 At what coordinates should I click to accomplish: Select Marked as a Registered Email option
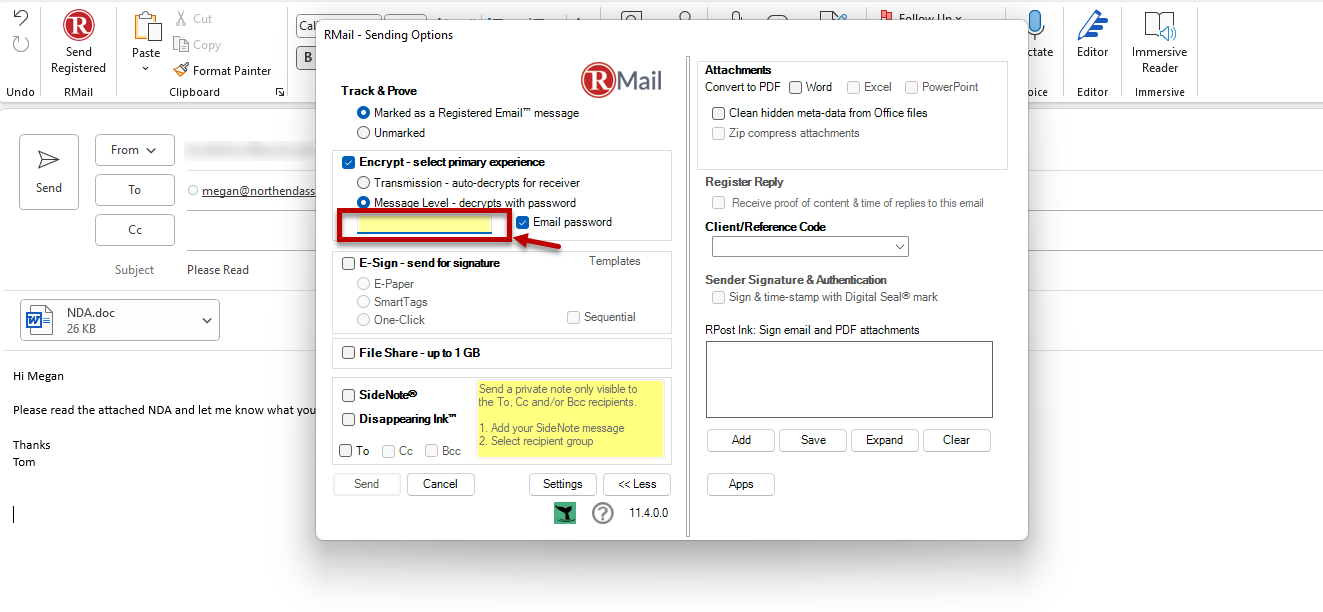(x=364, y=113)
